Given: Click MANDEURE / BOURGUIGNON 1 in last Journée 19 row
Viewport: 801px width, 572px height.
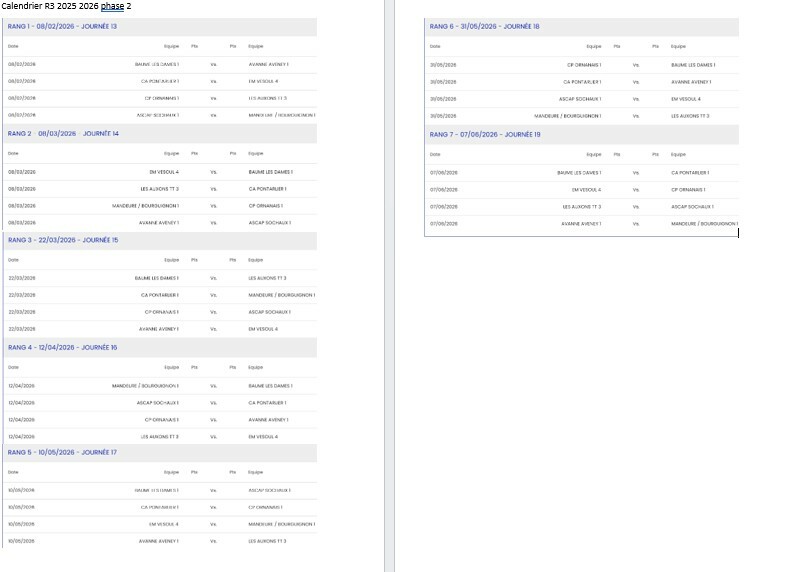Looking at the screenshot, I should pyautogui.click(x=704, y=224).
